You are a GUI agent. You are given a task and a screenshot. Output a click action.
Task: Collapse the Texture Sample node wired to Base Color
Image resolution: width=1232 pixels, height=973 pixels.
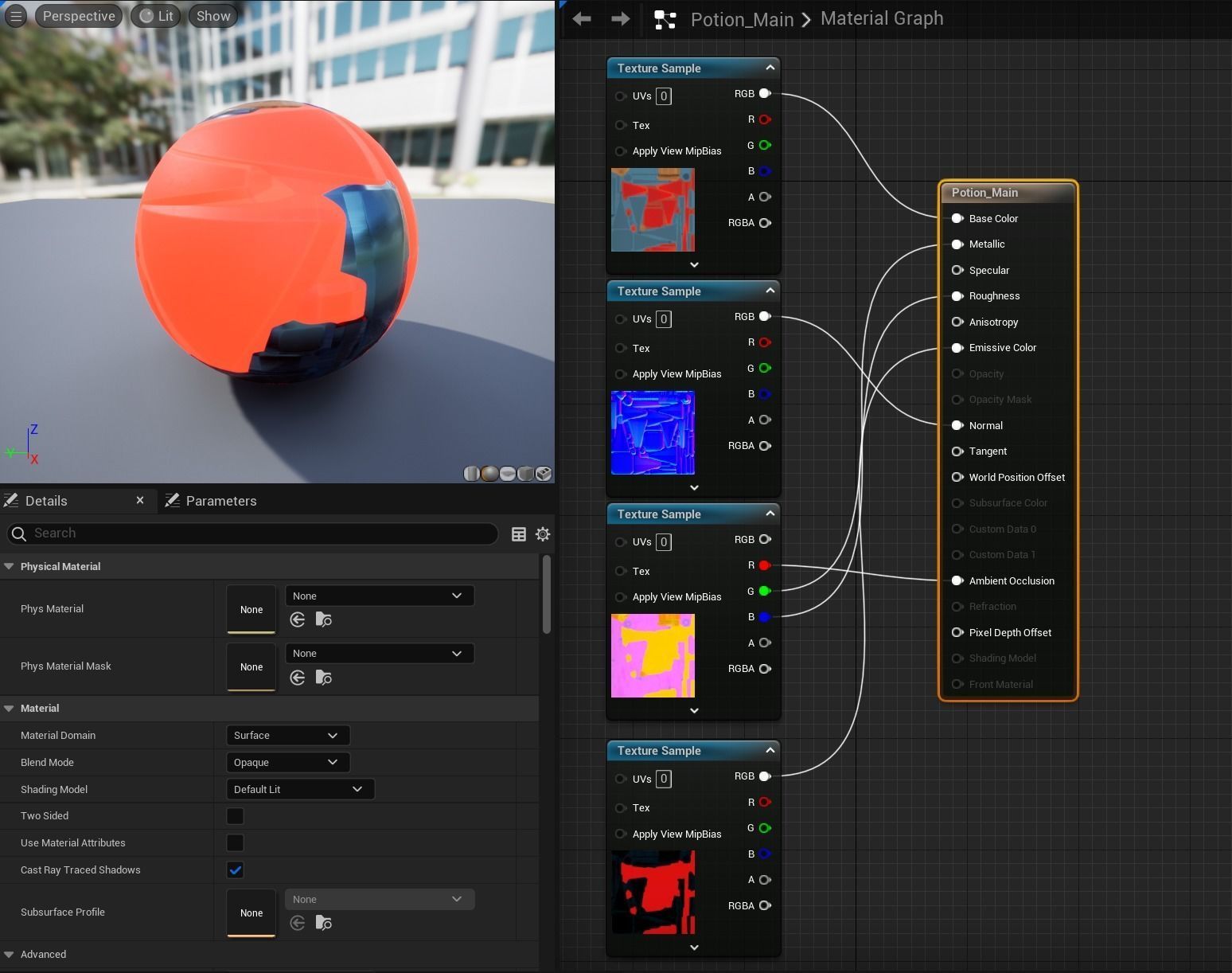click(x=770, y=68)
